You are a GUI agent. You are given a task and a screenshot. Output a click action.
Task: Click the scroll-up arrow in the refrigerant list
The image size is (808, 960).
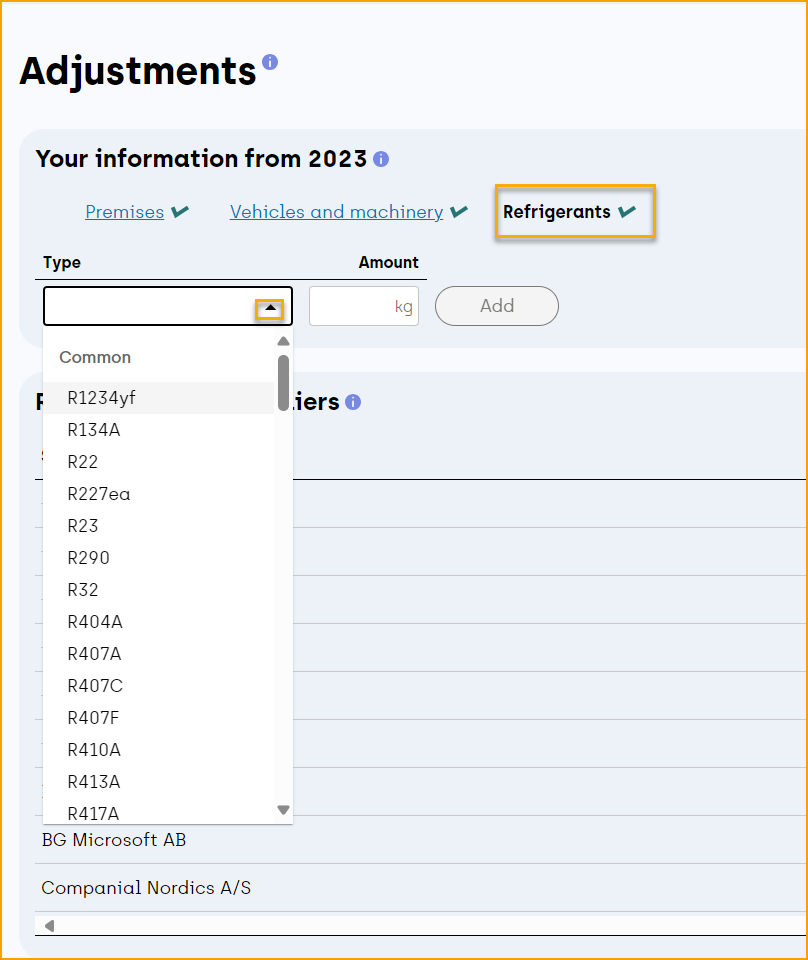(283, 341)
